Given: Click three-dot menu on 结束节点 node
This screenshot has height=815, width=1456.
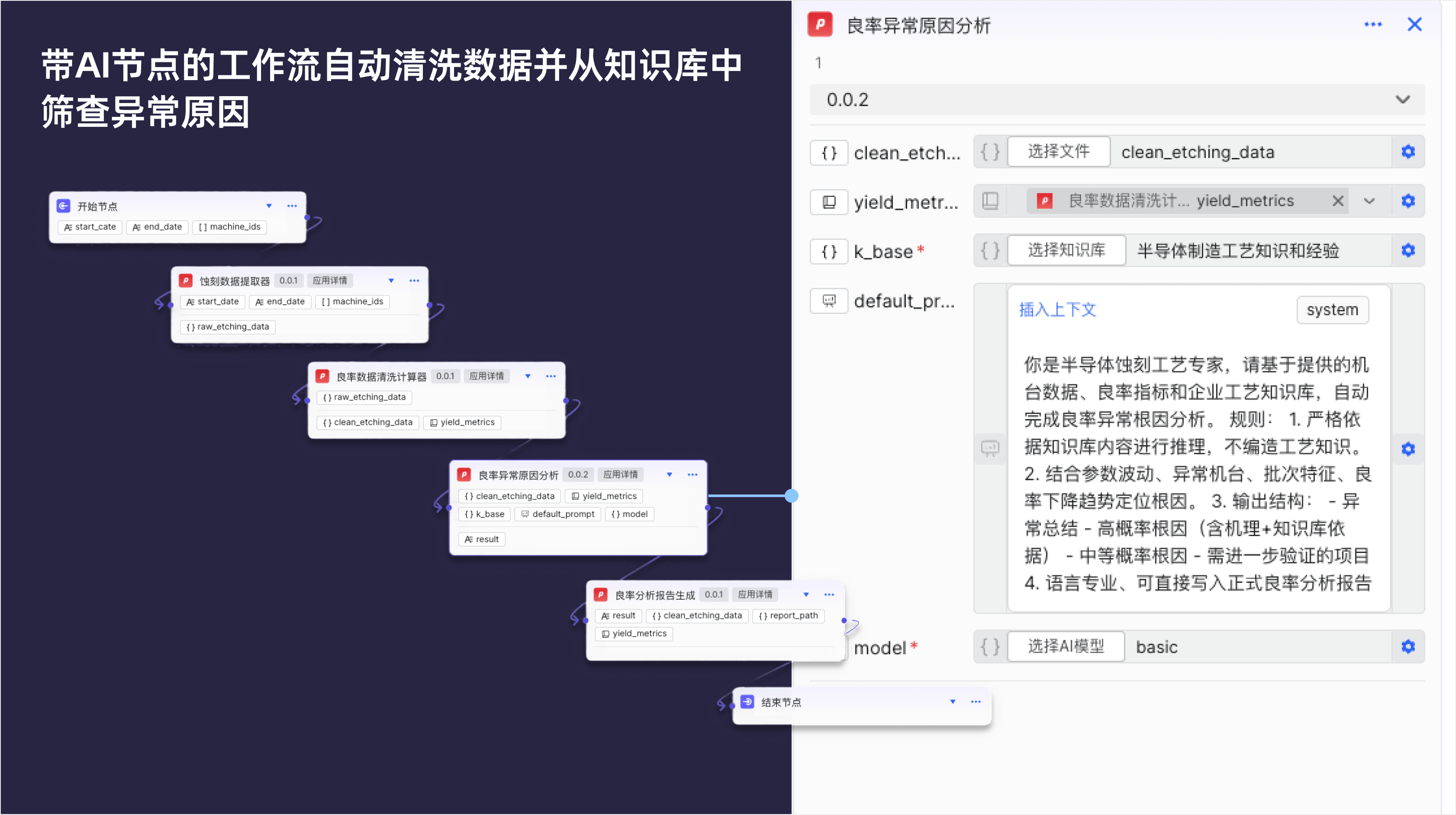Looking at the screenshot, I should (x=975, y=701).
